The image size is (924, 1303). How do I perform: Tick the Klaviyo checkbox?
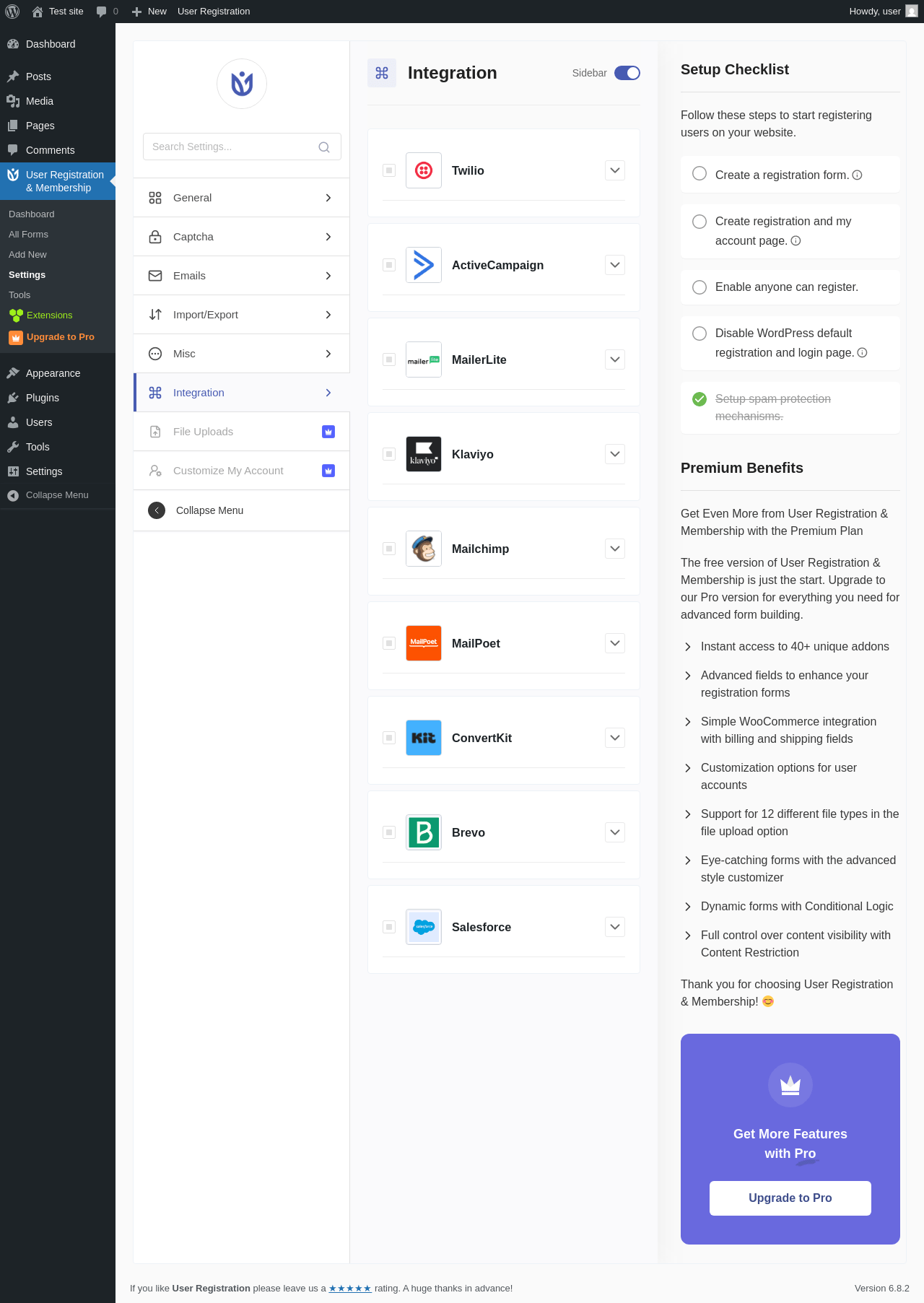pos(389,454)
